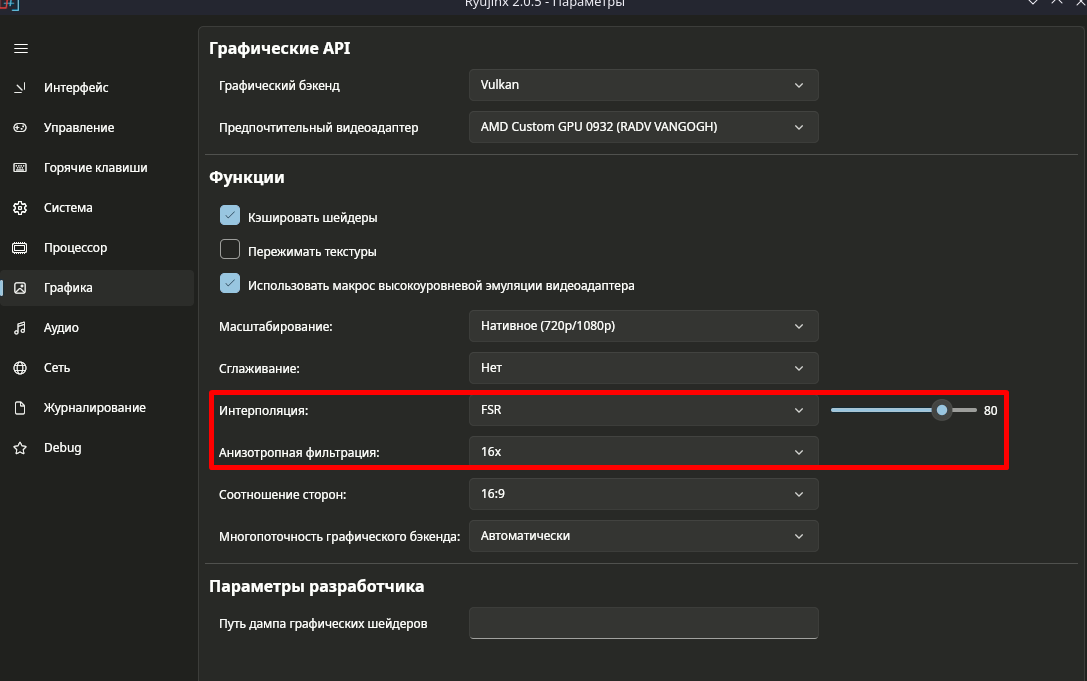Open the Графический бэкенд Vulkan dropdown
The width and height of the screenshot is (1087, 681).
pos(643,86)
